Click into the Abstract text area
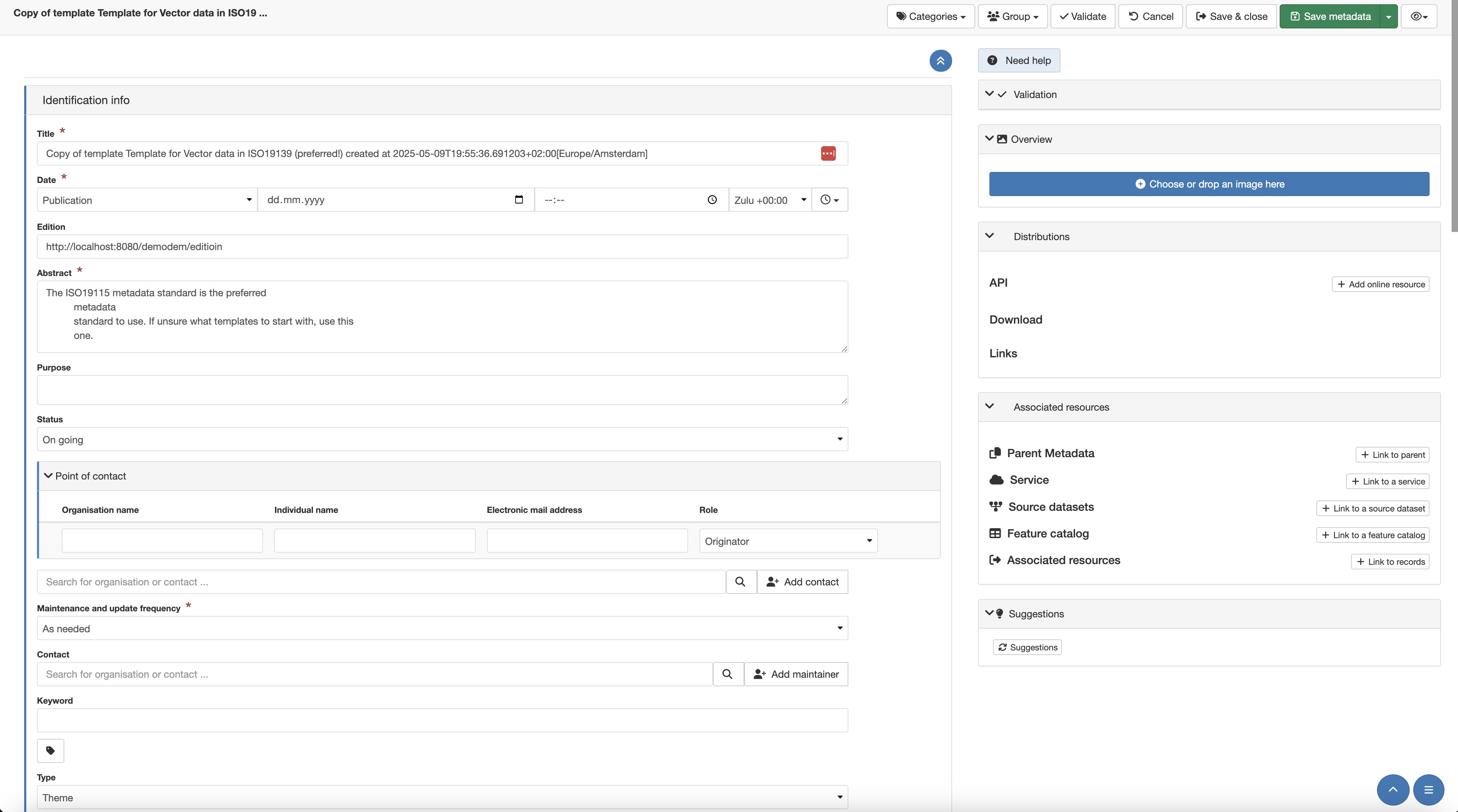This screenshot has width=1458, height=812. pos(442,316)
